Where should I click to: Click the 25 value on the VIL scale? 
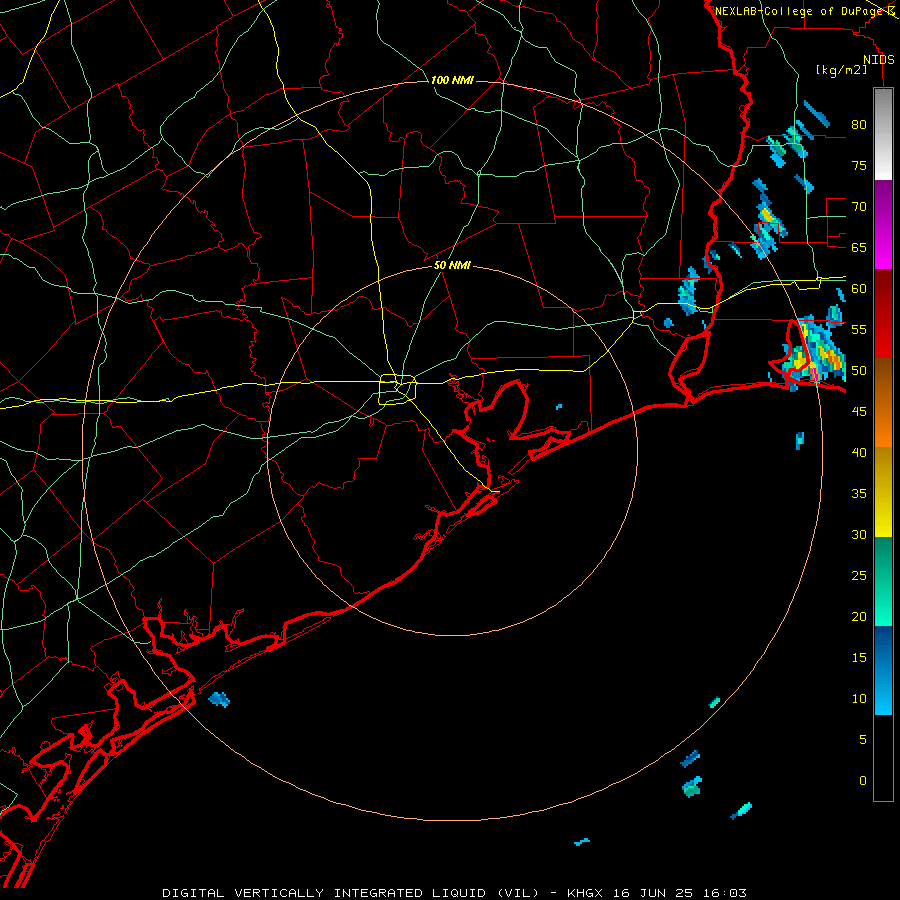(859, 576)
